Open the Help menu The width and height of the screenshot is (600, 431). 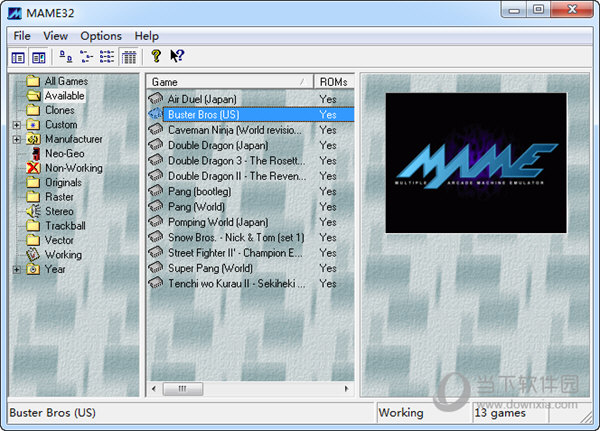(147, 36)
